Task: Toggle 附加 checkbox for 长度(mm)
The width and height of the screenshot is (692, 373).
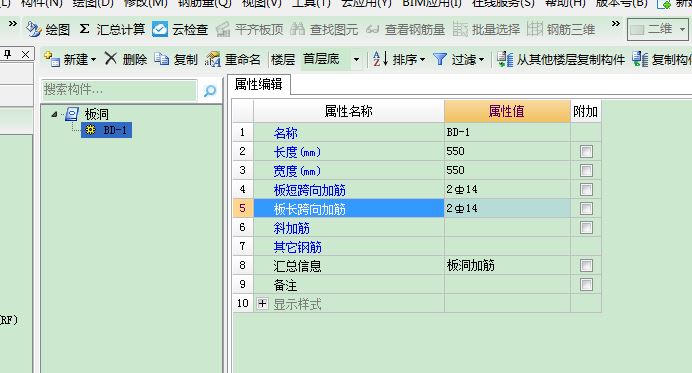Action: tap(586, 151)
